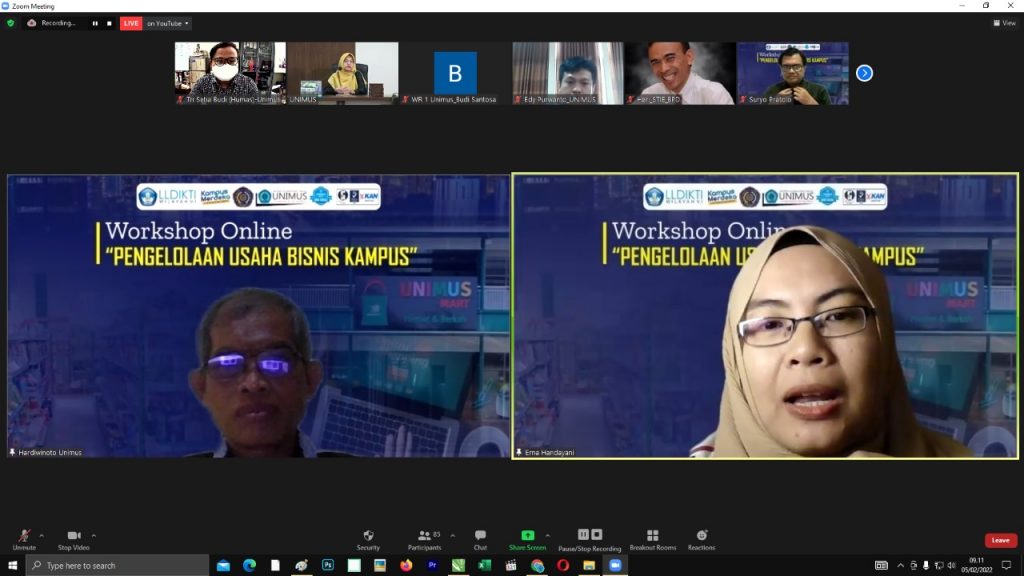Open the Reactions menu

point(701,537)
